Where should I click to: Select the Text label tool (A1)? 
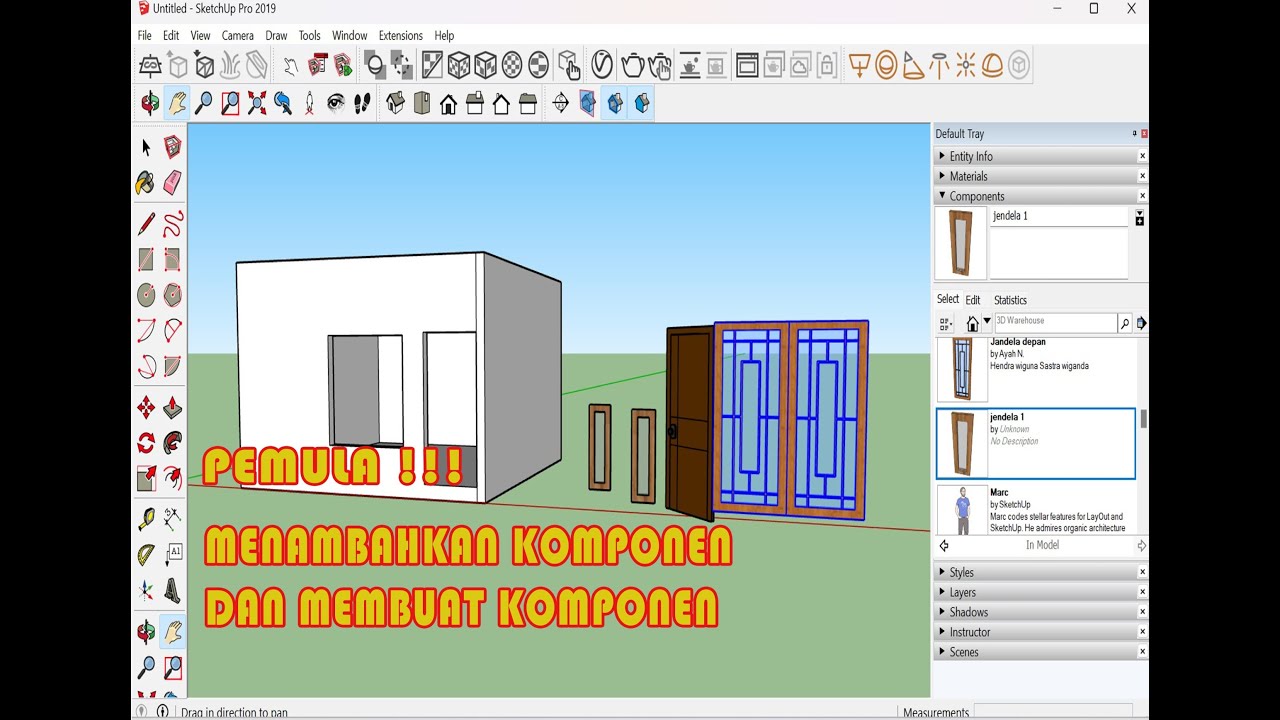pyautogui.click(x=172, y=555)
